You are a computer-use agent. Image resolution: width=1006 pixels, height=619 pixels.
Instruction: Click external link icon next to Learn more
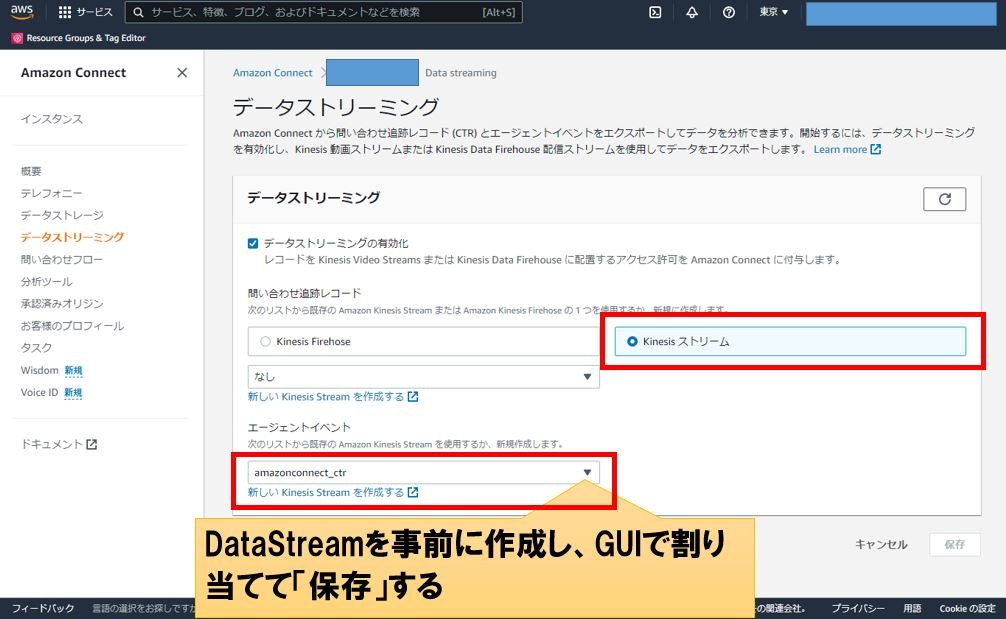coord(875,149)
